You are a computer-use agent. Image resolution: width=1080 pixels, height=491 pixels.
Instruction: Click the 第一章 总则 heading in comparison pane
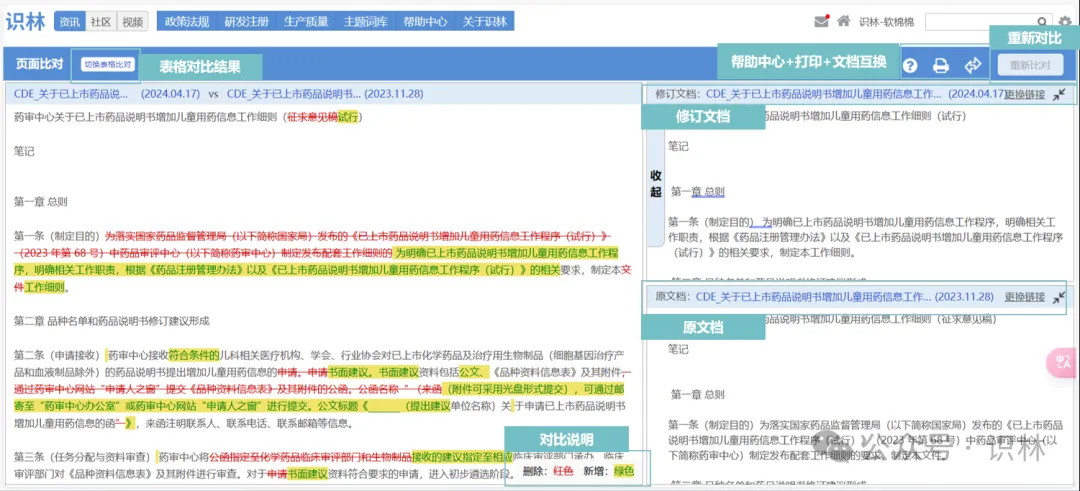41,202
